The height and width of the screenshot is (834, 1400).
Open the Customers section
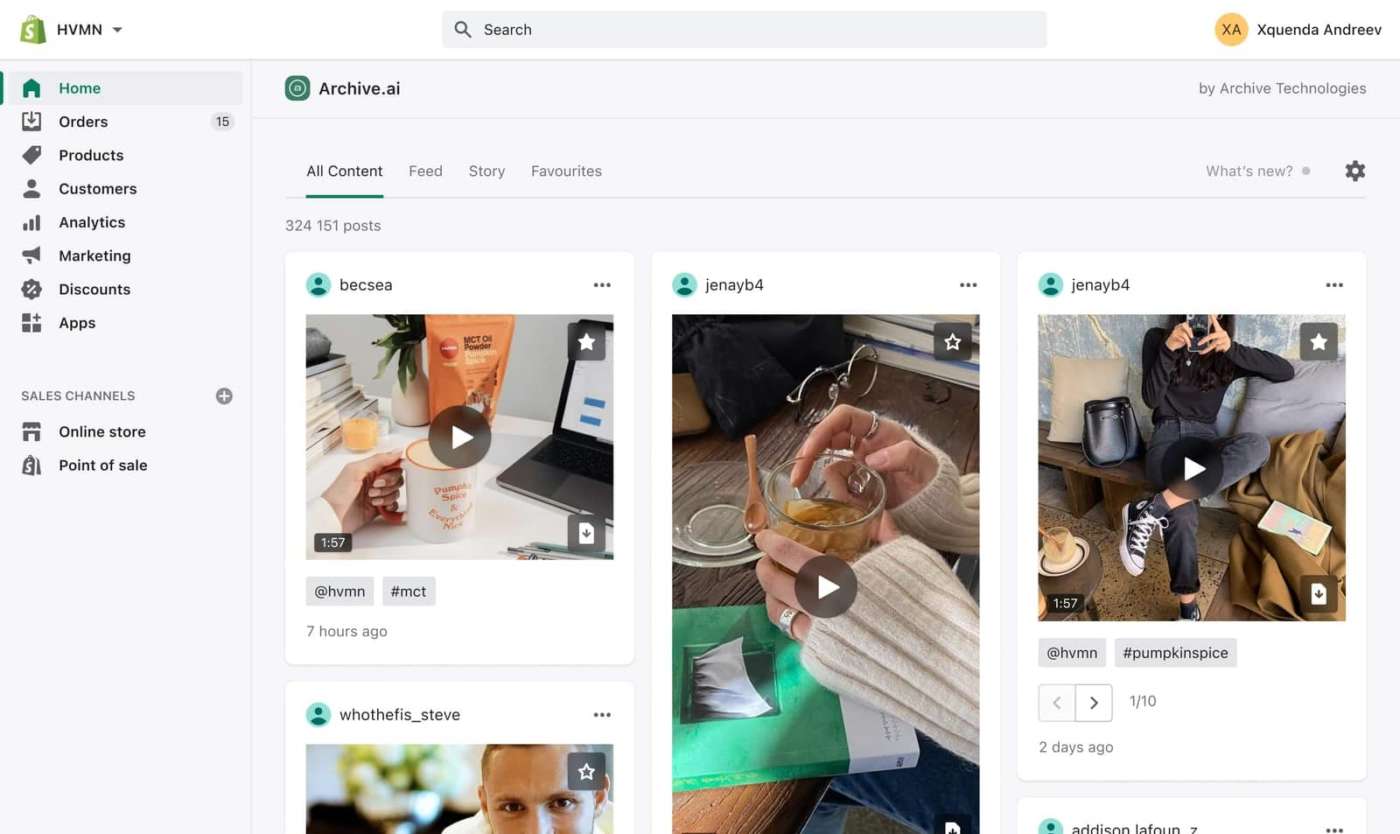97,188
